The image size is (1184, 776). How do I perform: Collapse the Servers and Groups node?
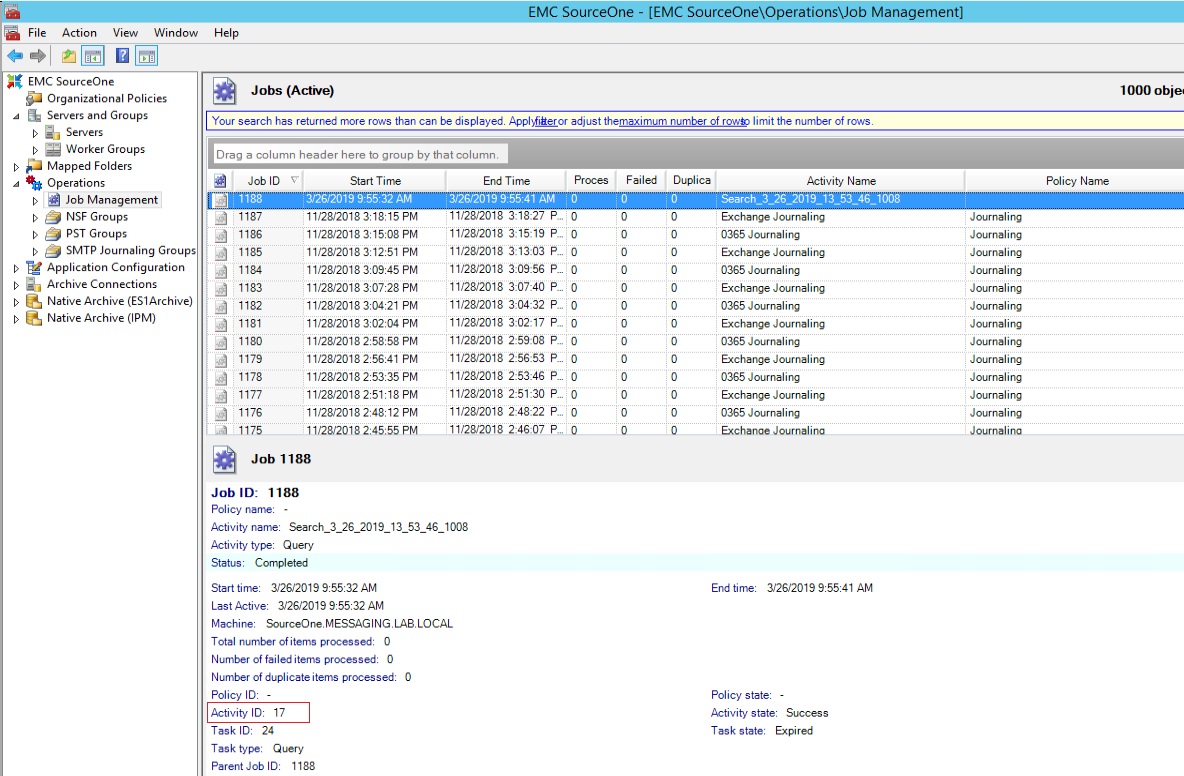[x=16, y=115]
